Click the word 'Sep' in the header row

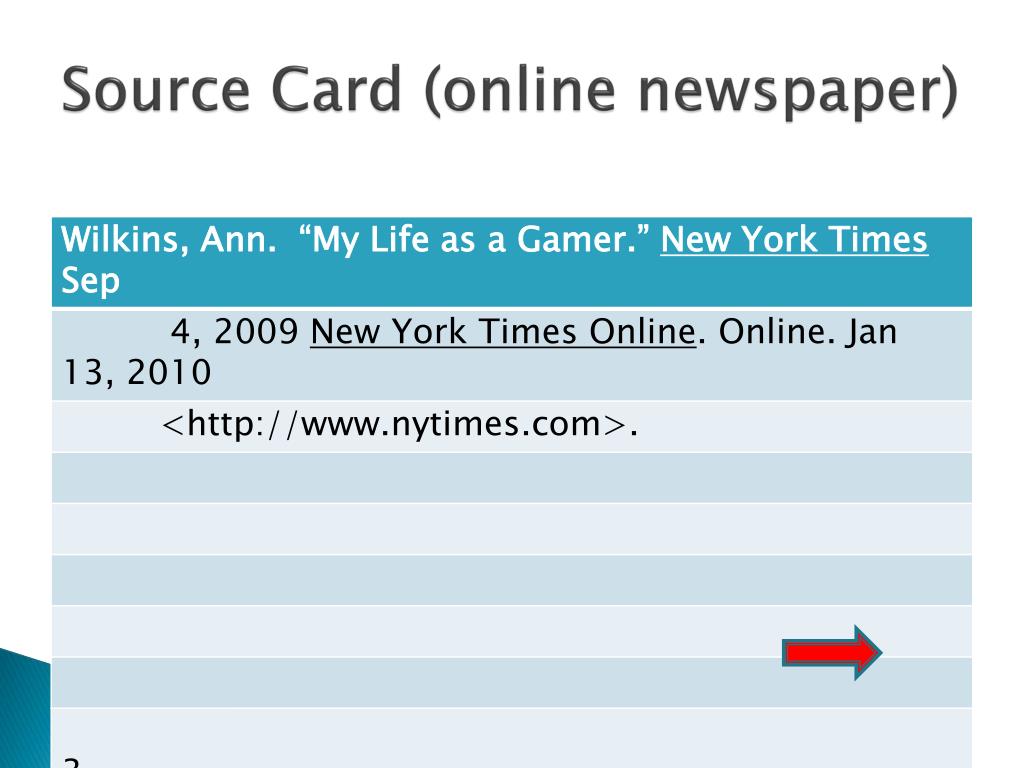(x=90, y=281)
